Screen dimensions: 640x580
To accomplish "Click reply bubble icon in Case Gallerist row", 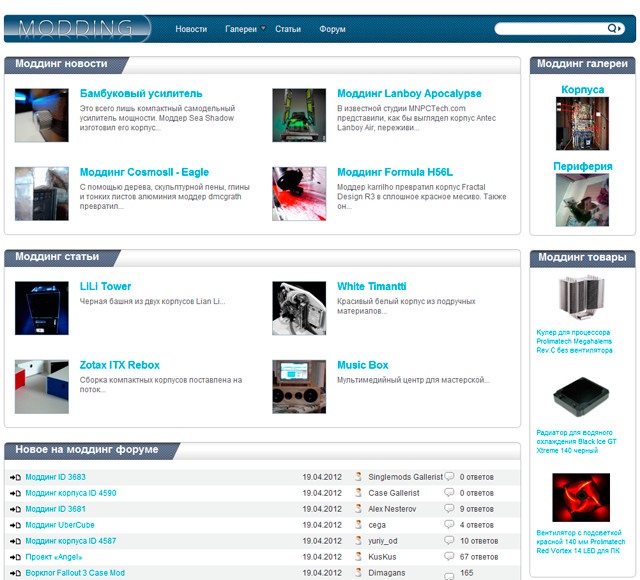I will click(x=449, y=492).
